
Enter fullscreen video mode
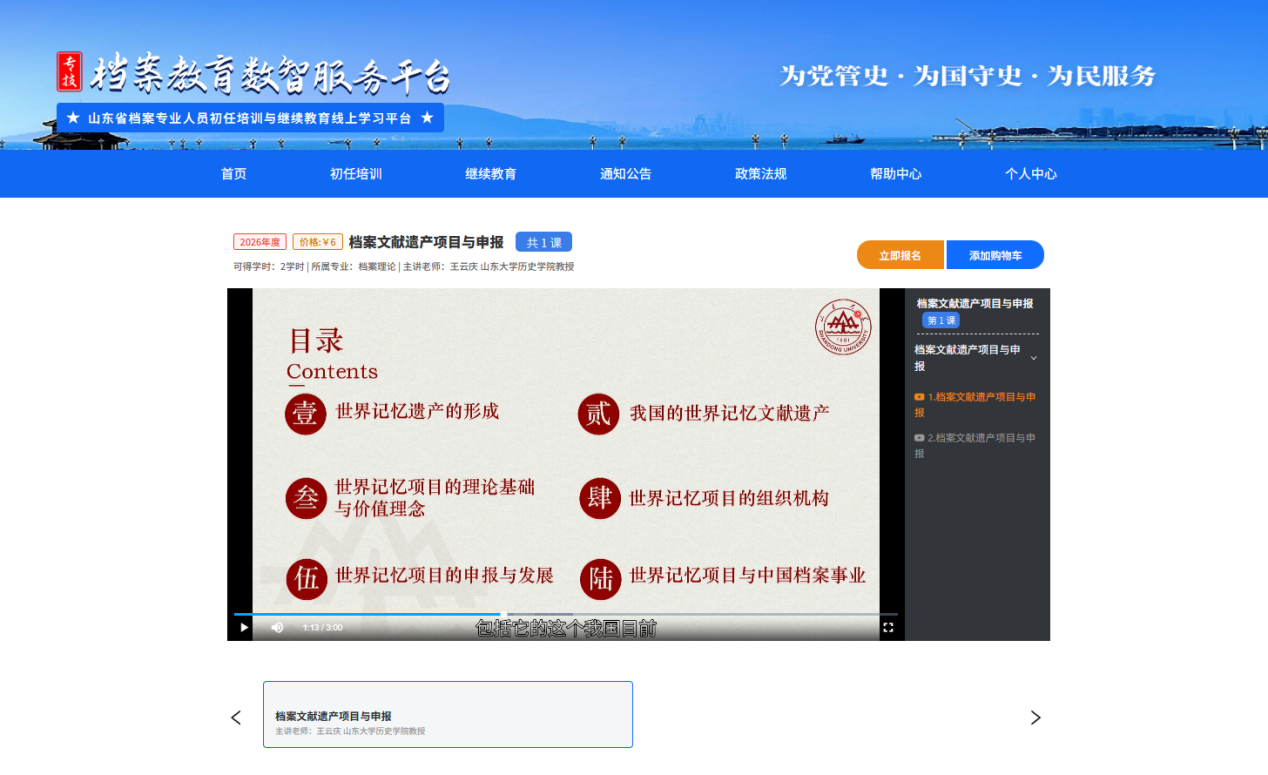click(x=887, y=627)
